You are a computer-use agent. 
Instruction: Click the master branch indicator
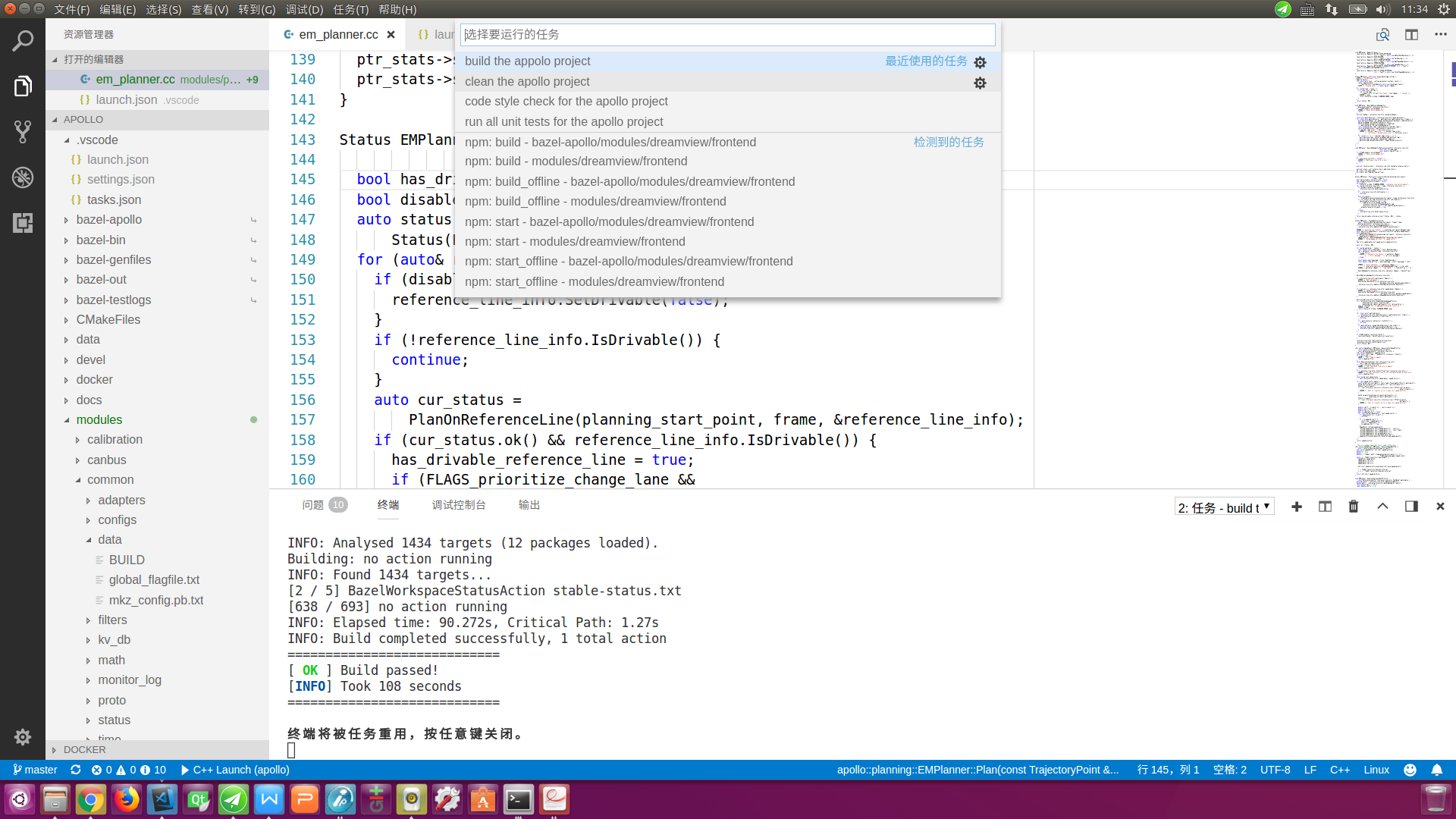coord(36,770)
